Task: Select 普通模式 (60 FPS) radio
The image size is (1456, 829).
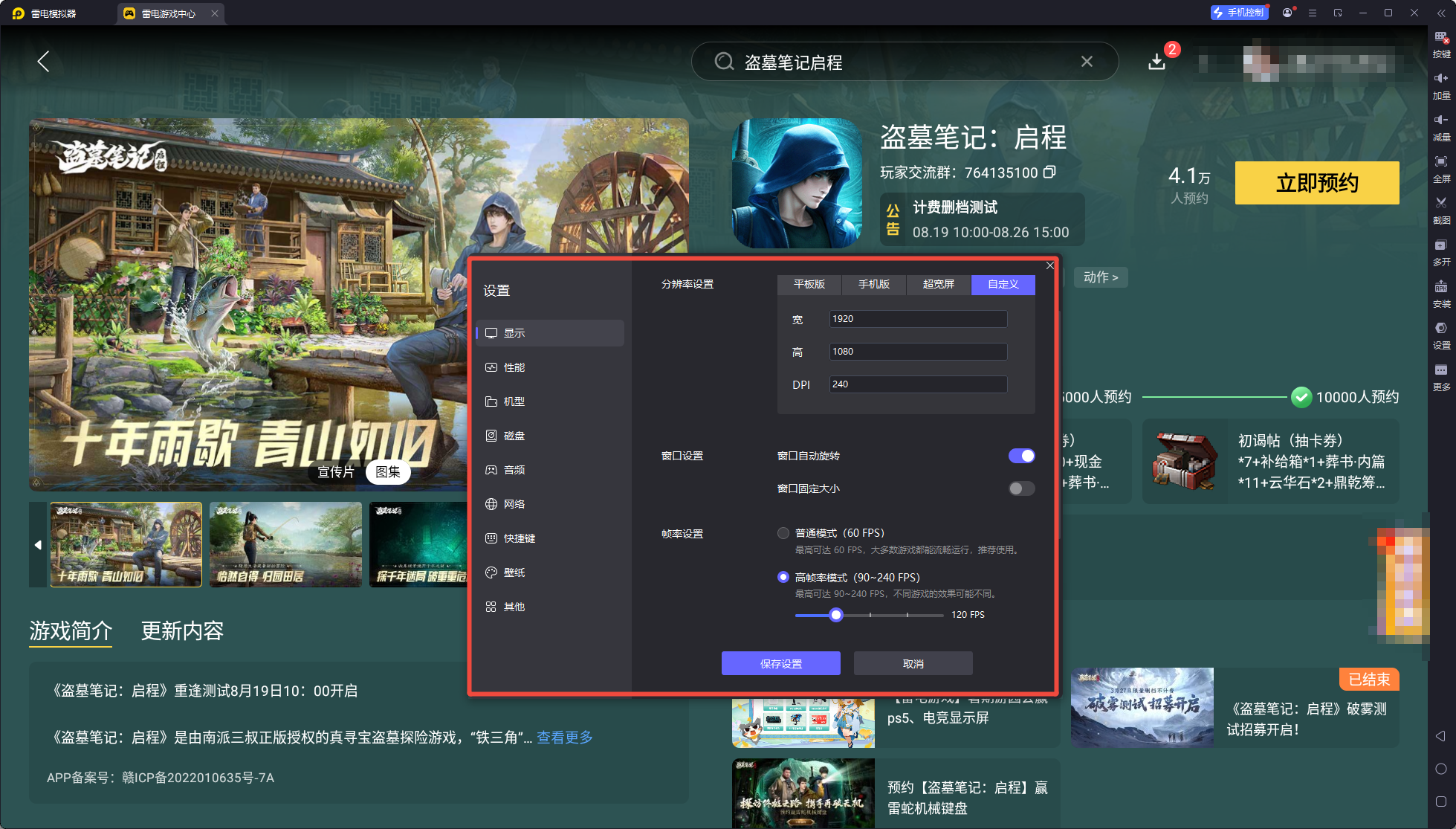Action: 783,533
